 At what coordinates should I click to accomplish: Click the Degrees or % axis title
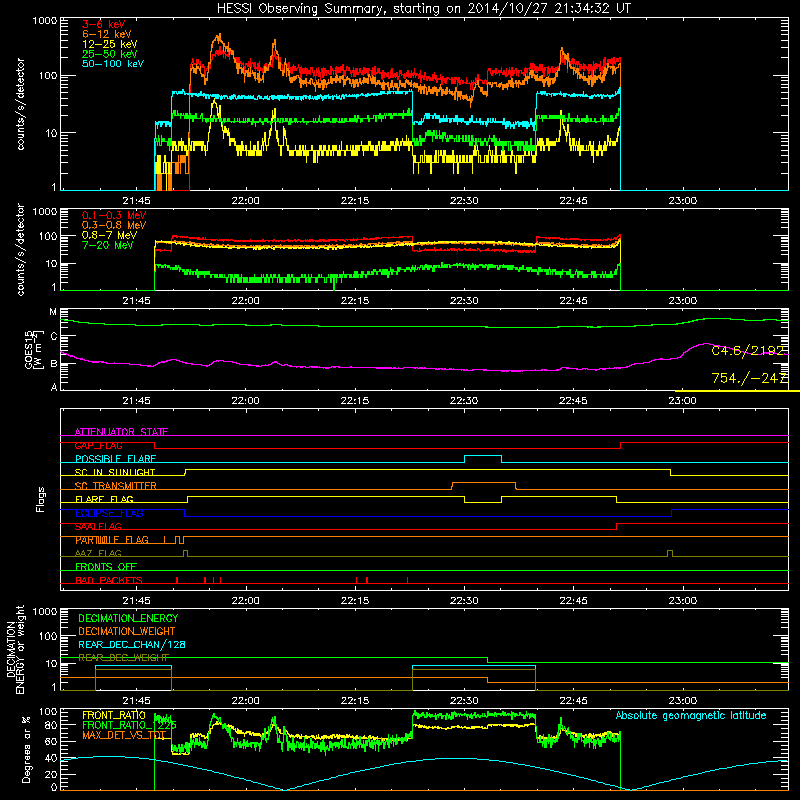pyautogui.click(x=27, y=749)
